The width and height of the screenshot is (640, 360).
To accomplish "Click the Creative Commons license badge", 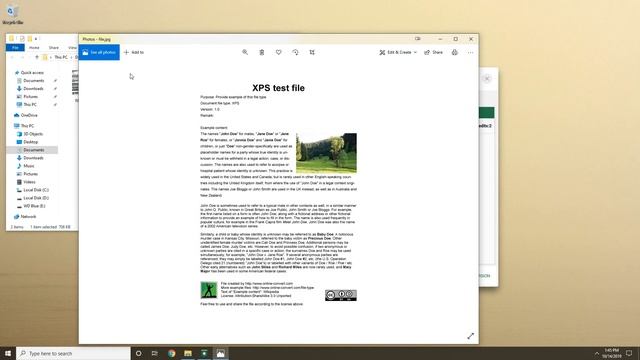I will (341, 295).
